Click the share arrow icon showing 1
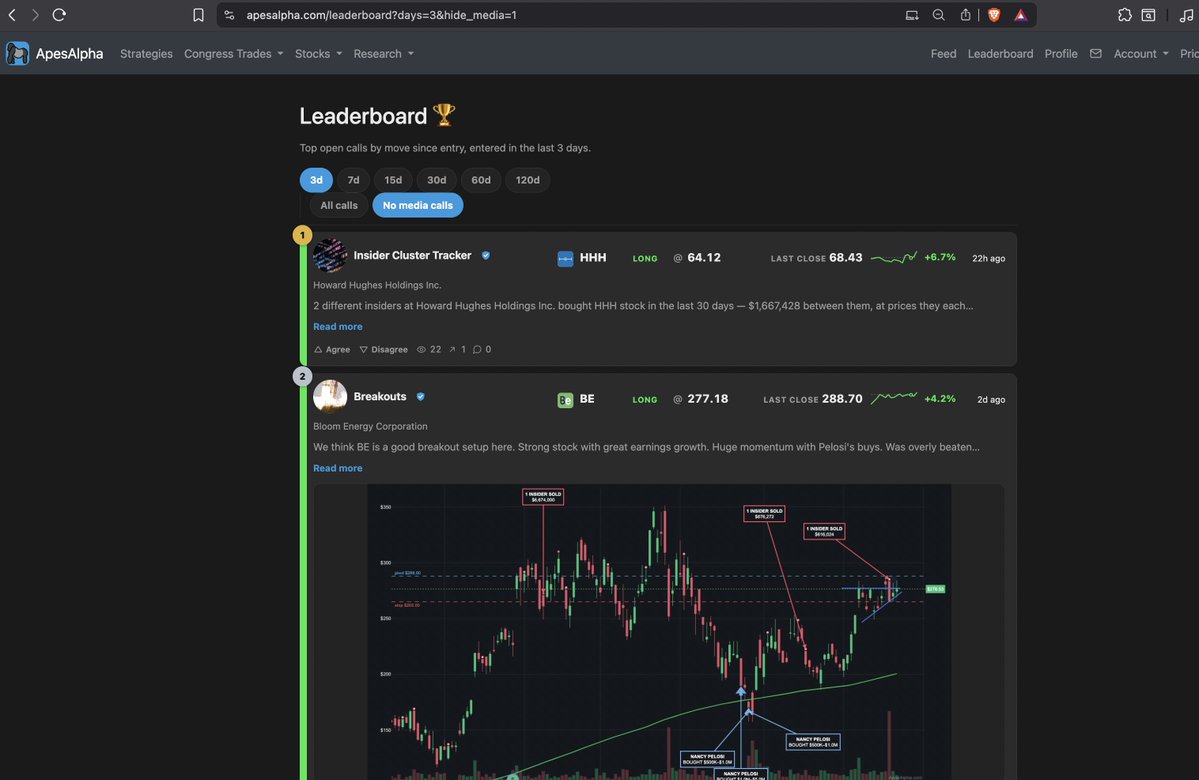The width and height of the screenshot is (1199, 780). 453,349
